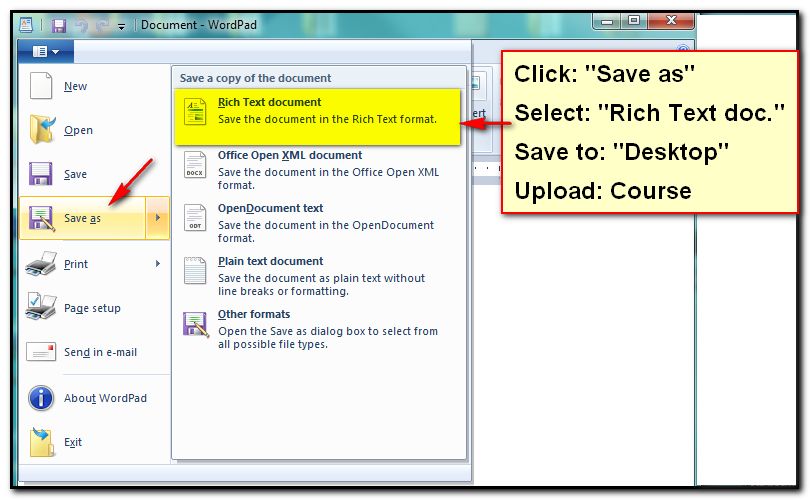This screenshot has height=500, width=810.
Task: Select Office Open XML document option
Action: point(317,170)
